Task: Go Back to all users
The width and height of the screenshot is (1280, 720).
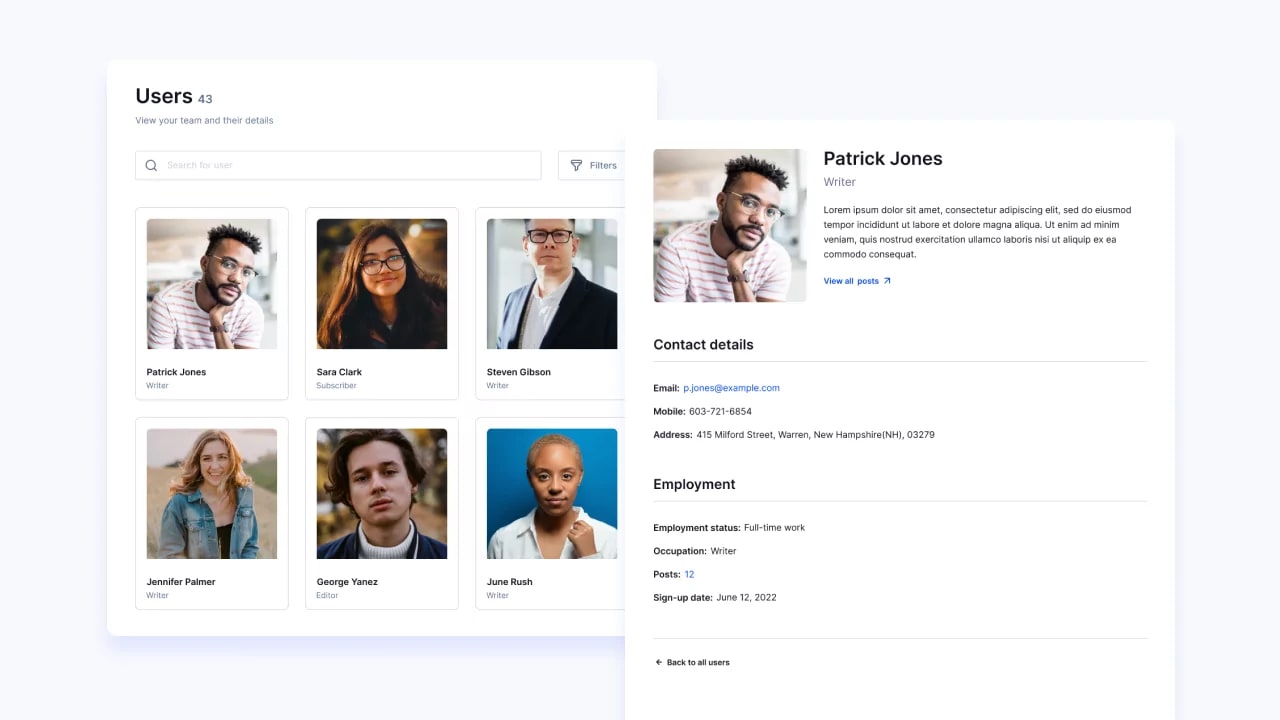Action: (697, 662)
